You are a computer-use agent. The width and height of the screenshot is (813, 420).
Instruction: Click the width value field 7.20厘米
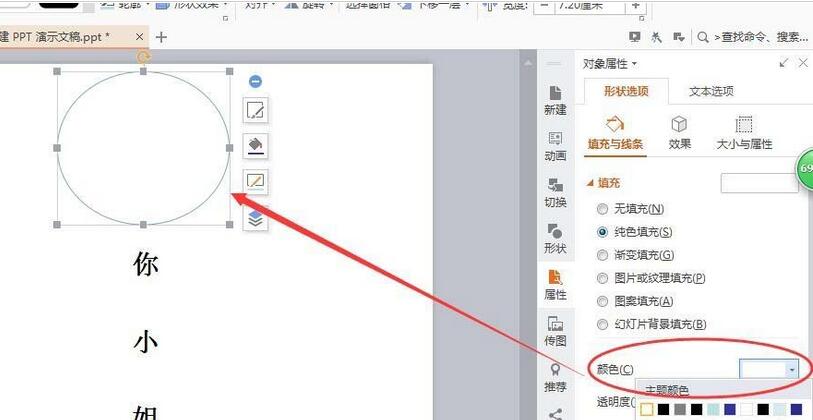point(590,6)
